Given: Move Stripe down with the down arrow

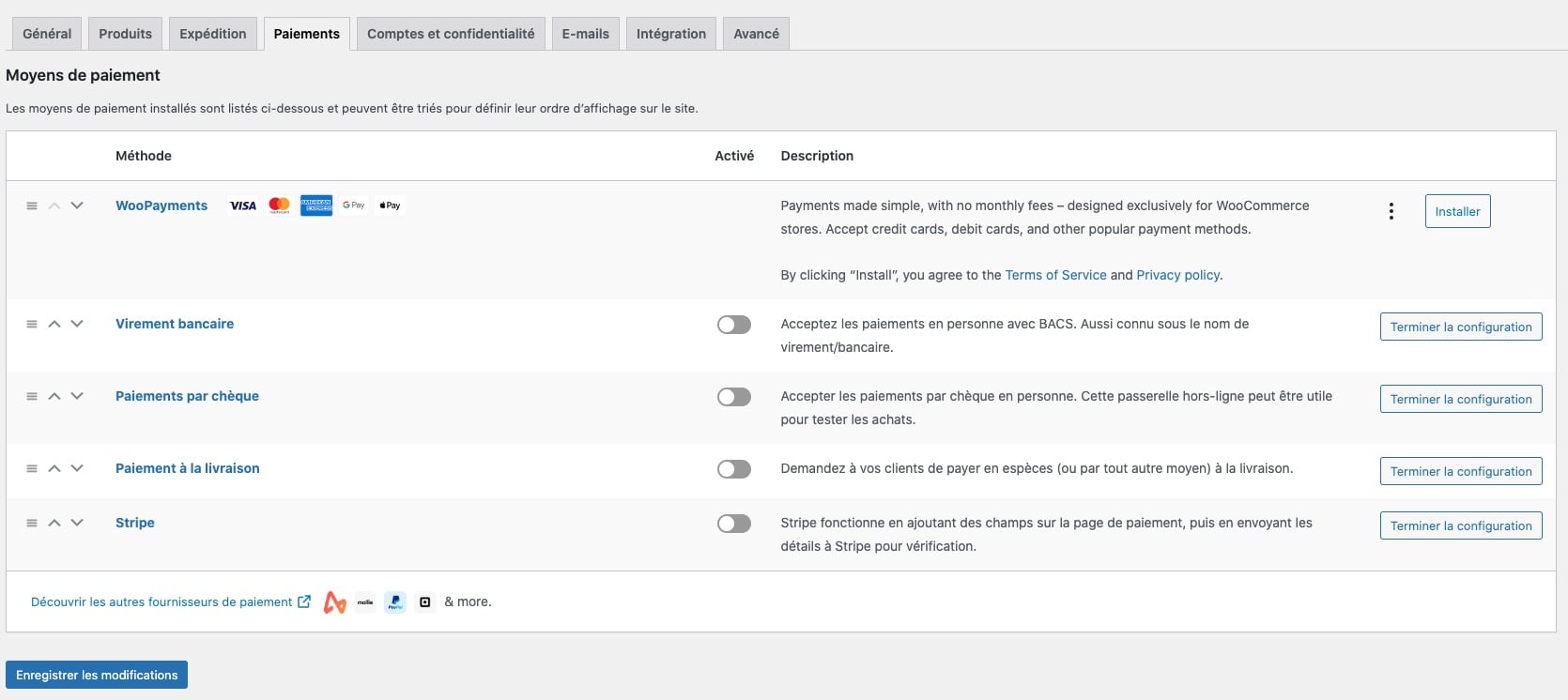Looking at the screenshot, I should (x=77, y=523).
